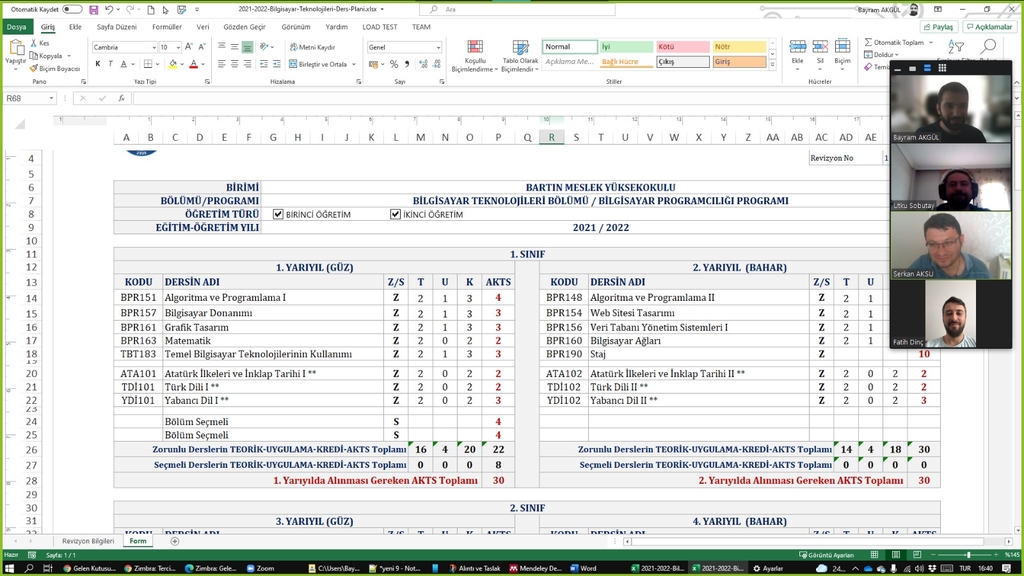Click the insert function fx icon

[121, 99]
